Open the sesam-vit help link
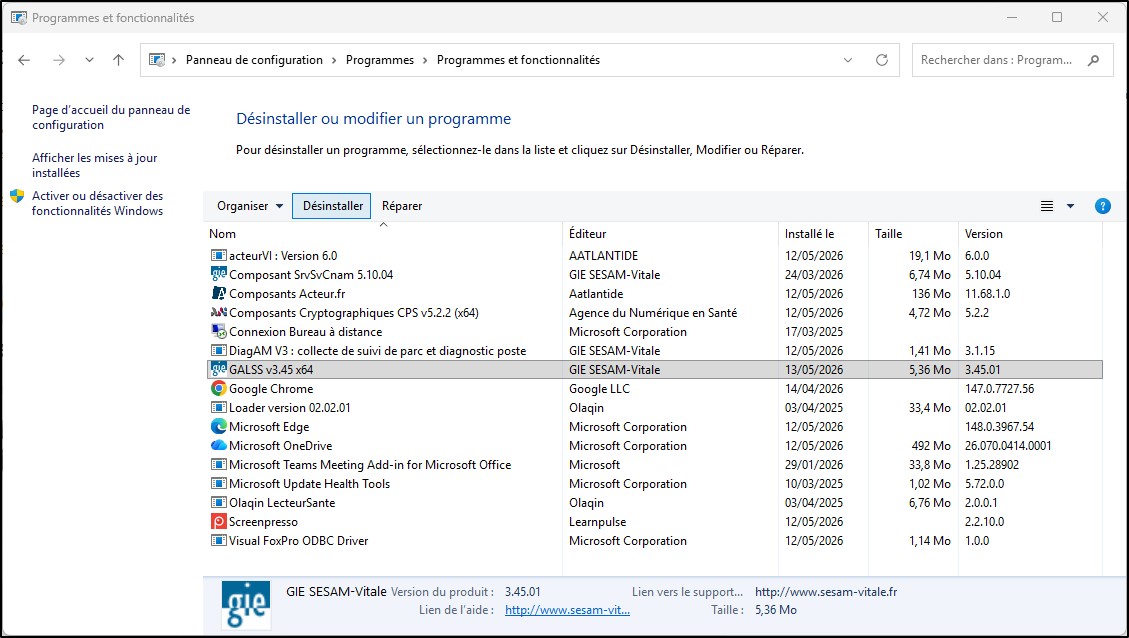This screenshot has width=1129, height=638. (x=567, y=610)
